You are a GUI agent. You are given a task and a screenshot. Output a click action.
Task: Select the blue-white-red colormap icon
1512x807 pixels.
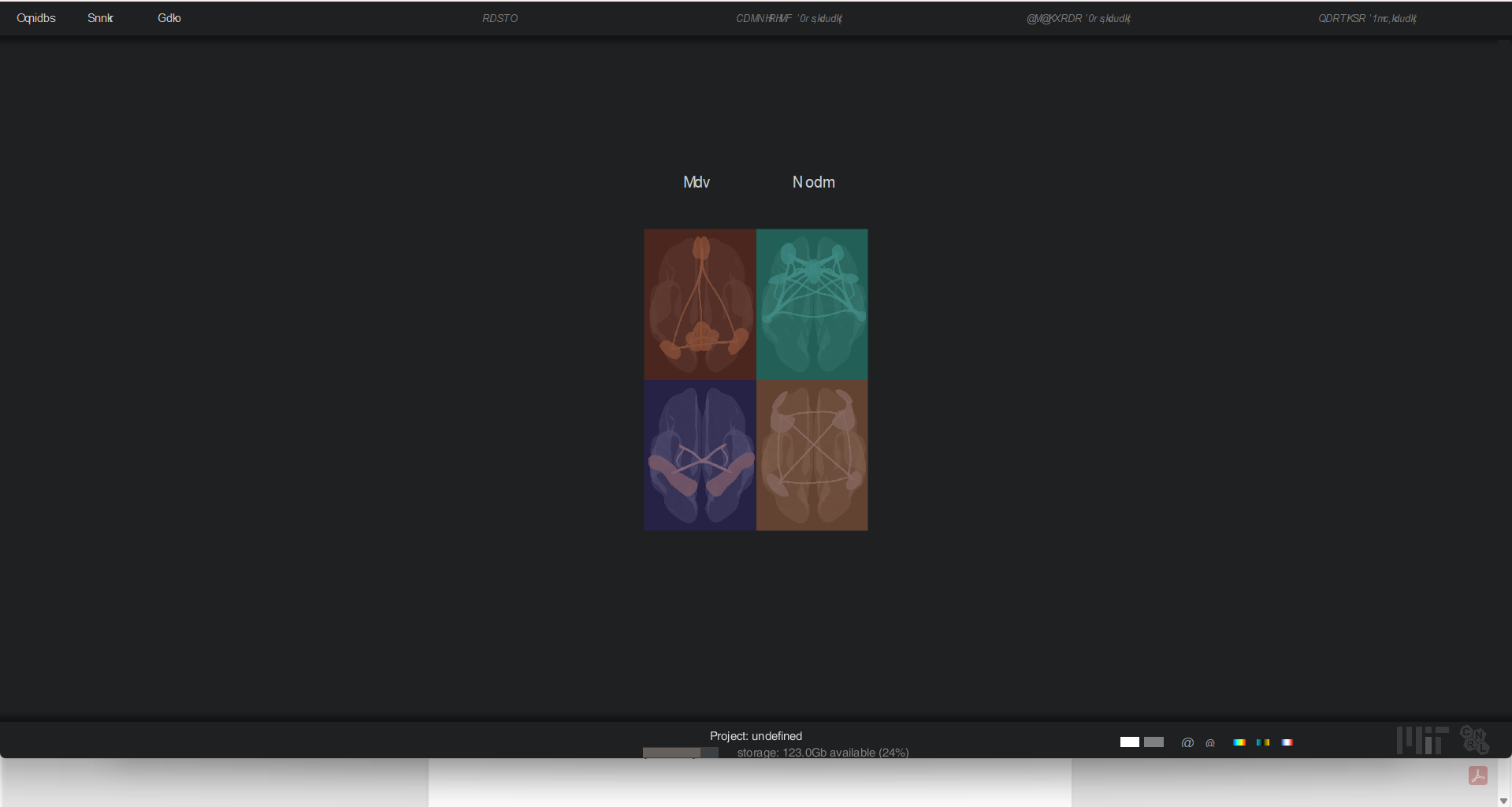click(1287, 742)
